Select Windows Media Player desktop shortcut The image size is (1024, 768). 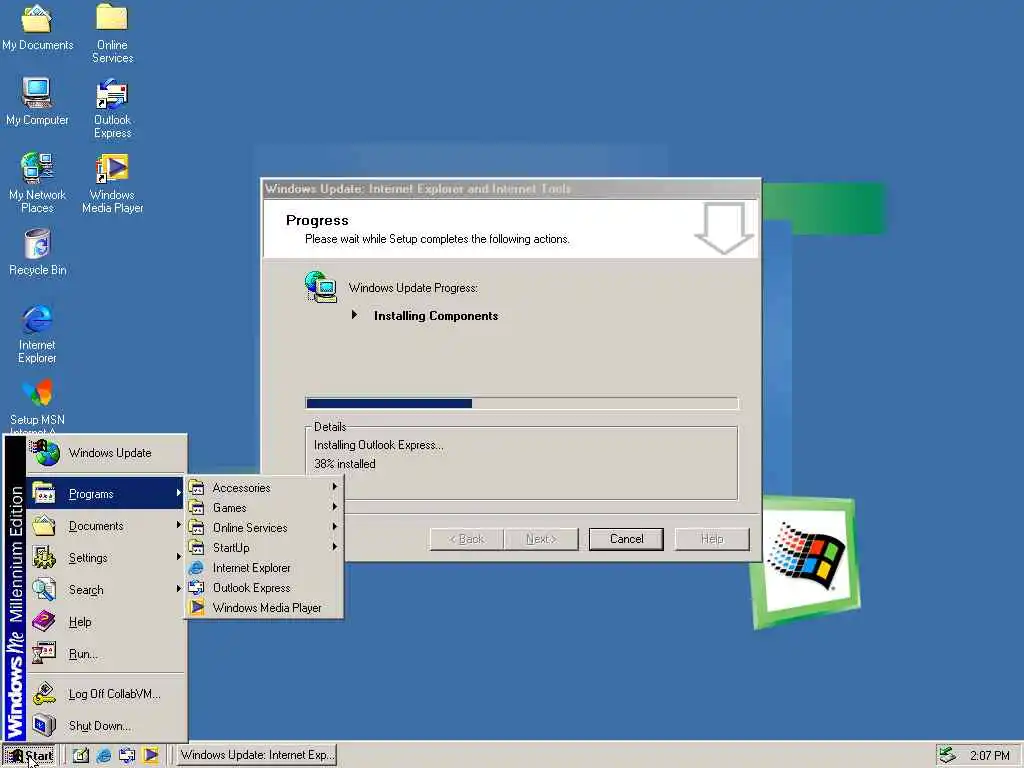[x=112, y=183]
